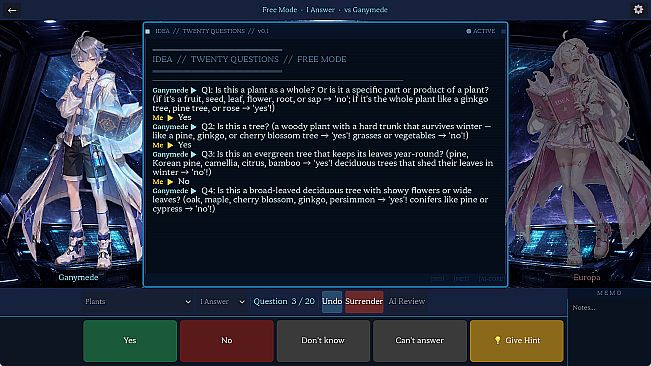Click the Free Mode title text in header

pos(280,10)
